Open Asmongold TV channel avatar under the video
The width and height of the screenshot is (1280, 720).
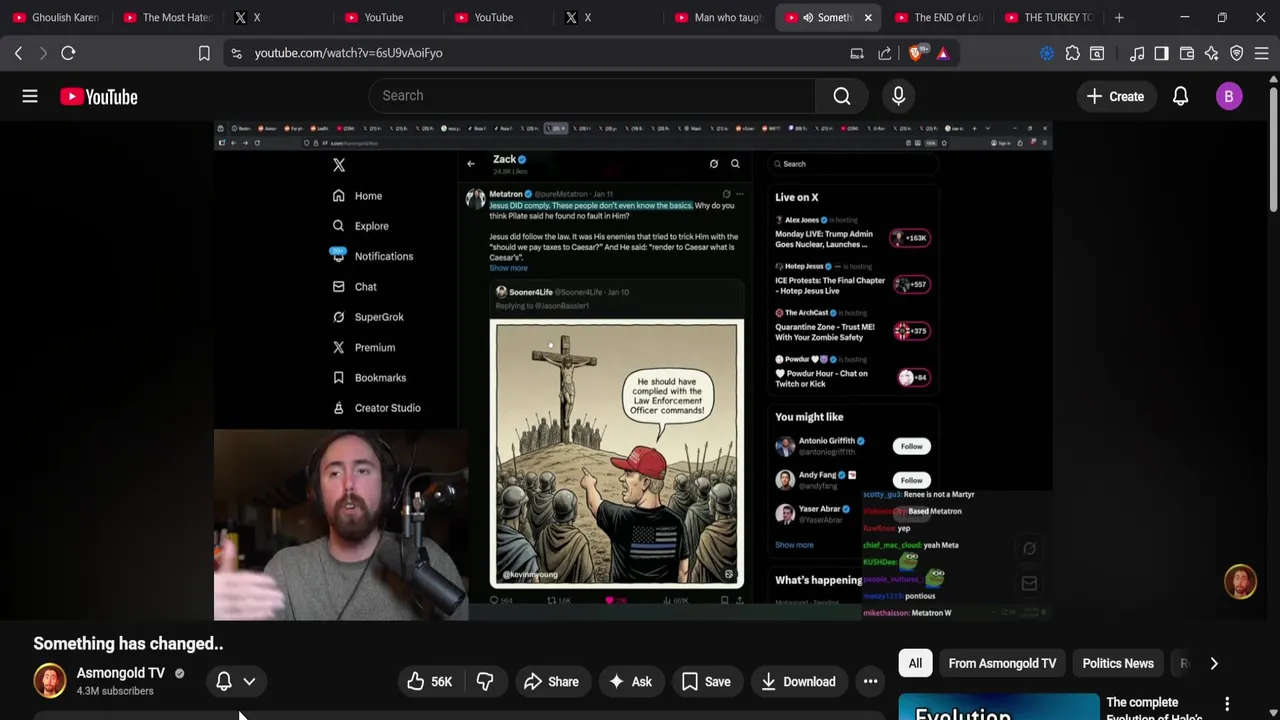[50, 681]
